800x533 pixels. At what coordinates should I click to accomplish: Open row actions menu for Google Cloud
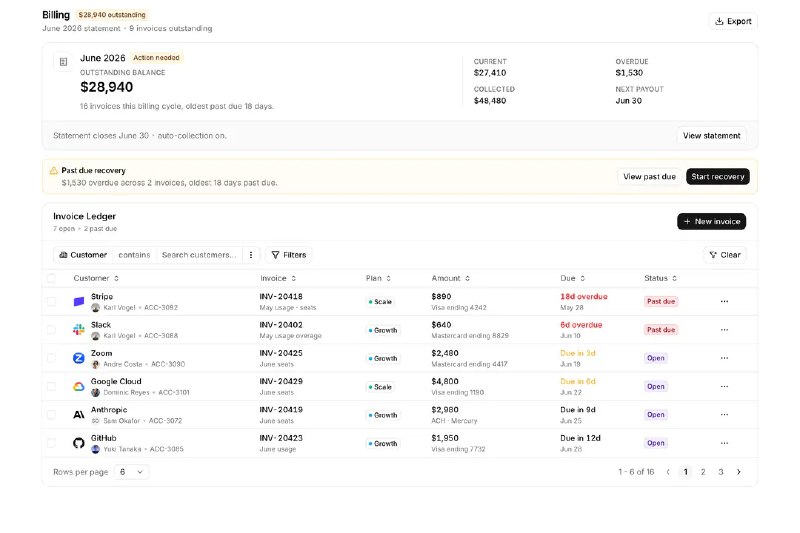pos(724,386)
